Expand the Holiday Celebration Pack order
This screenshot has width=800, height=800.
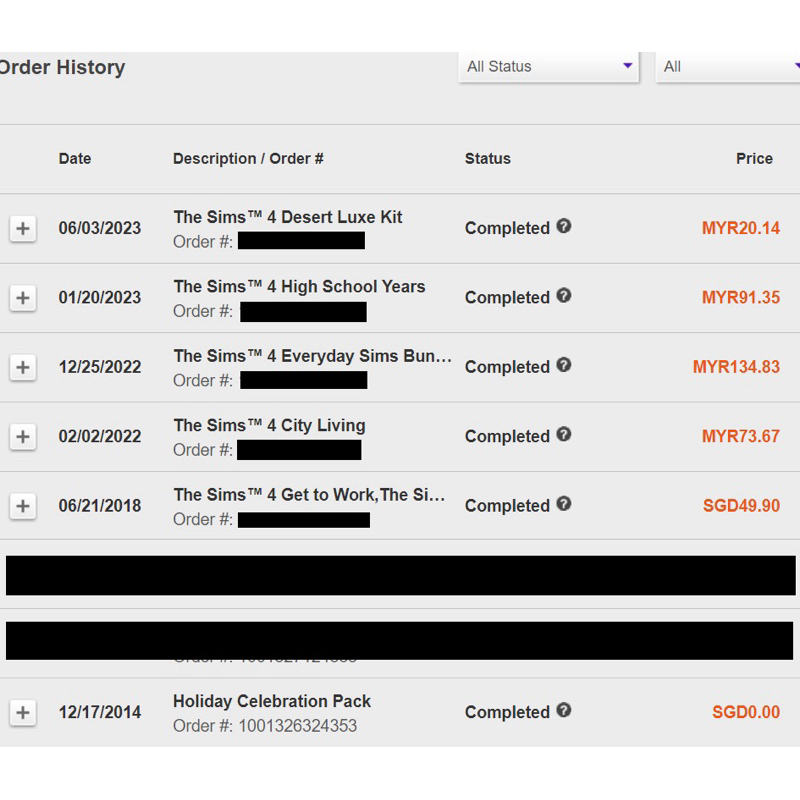tap(23, 713)
